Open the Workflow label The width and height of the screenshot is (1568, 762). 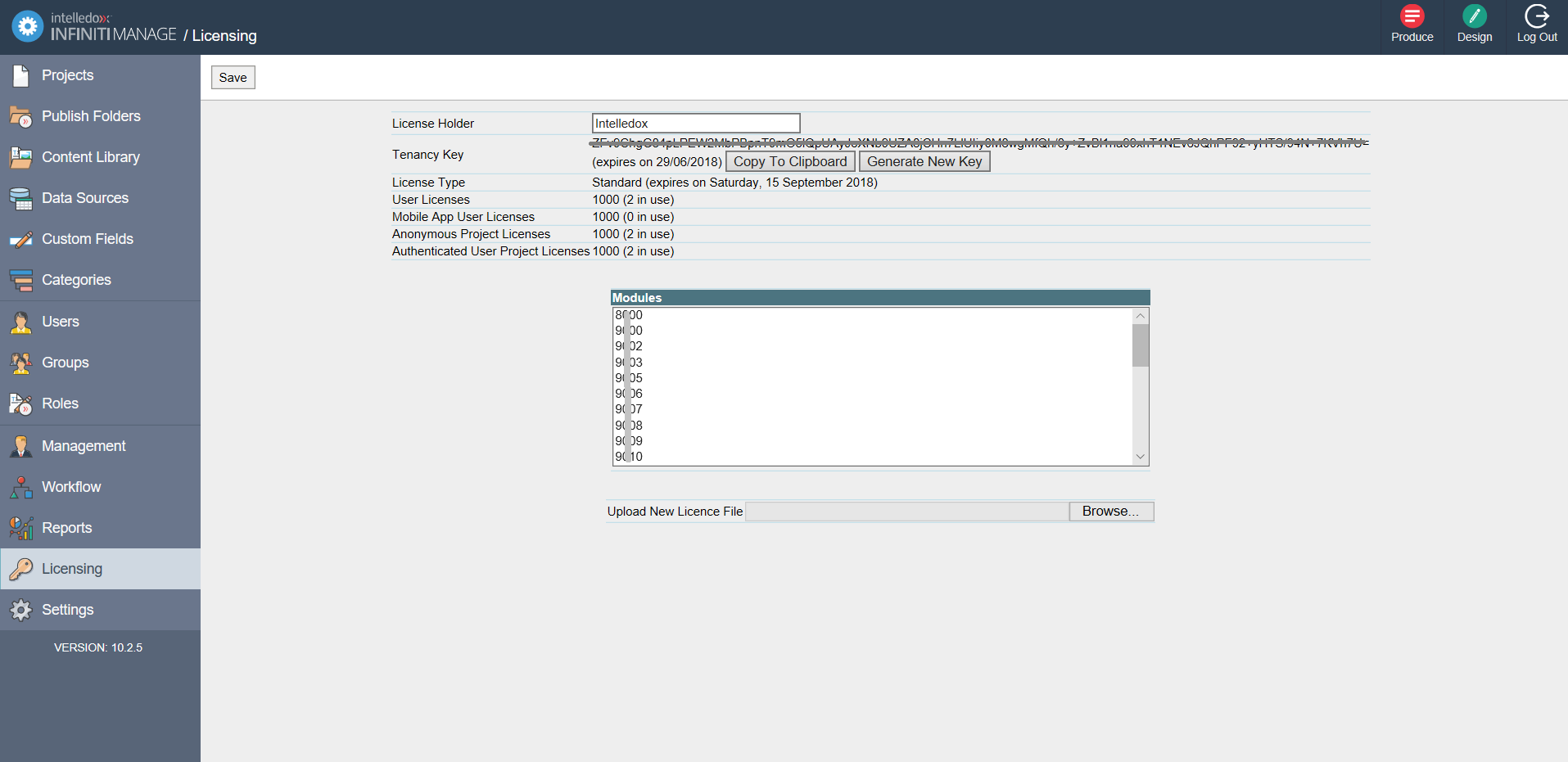[x=71, y=487]
